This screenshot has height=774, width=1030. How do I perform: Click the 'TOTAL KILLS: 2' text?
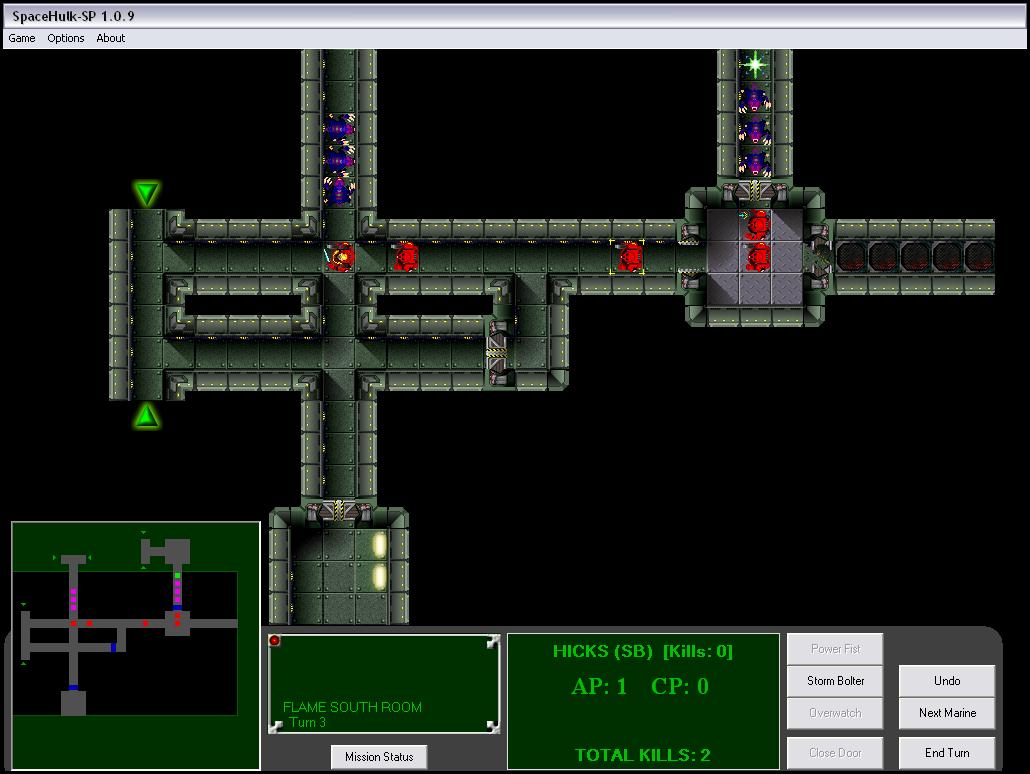coord(642,755)
